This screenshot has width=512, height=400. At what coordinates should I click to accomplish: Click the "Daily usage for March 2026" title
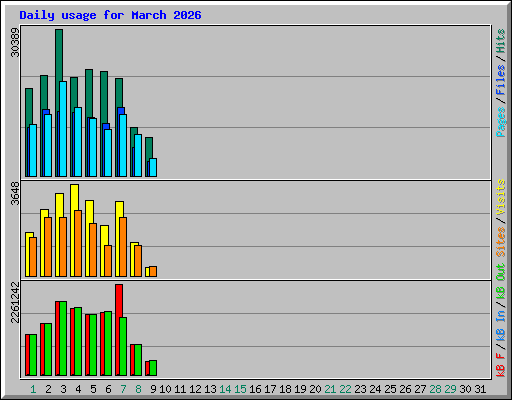(x=110, y=15)
